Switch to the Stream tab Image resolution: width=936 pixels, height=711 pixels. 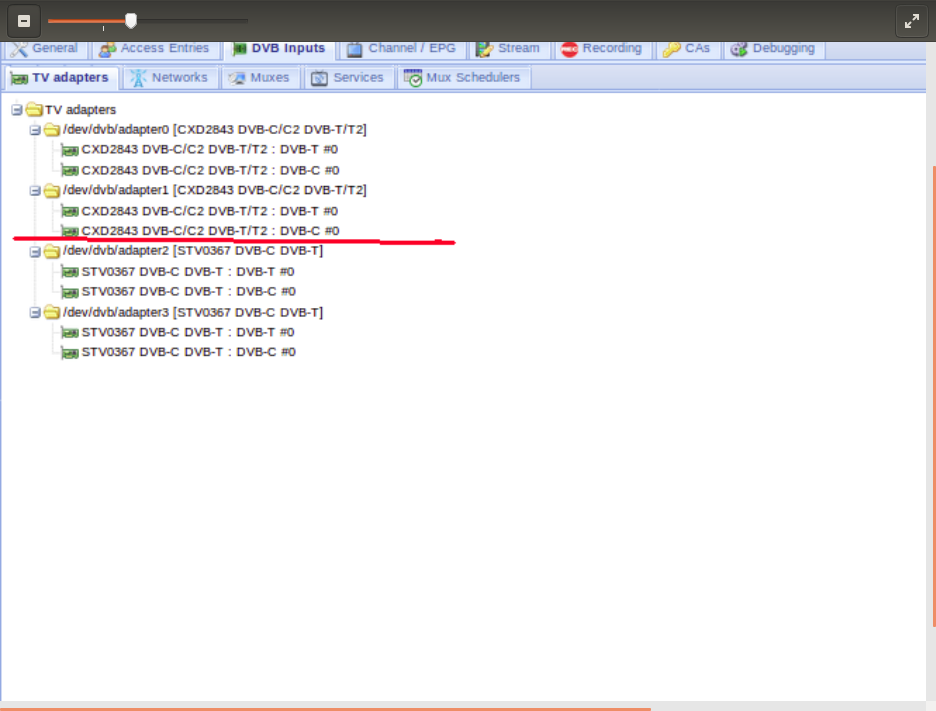pos(509,48)
